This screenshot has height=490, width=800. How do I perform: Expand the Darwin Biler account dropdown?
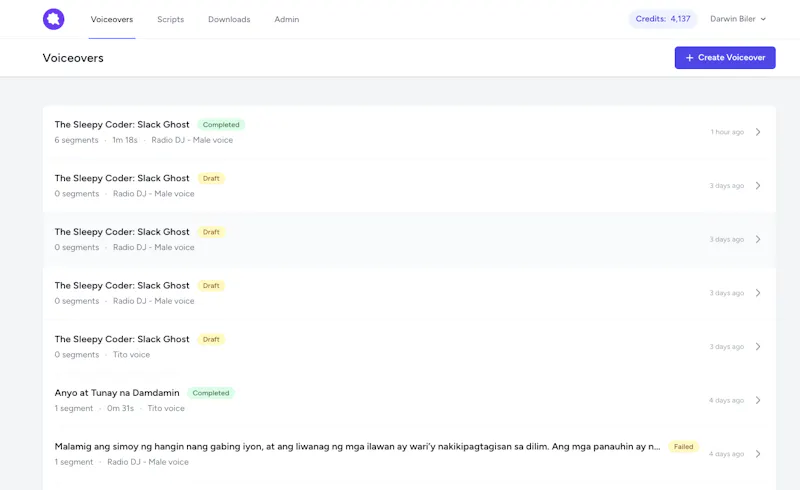coord(738,19)
